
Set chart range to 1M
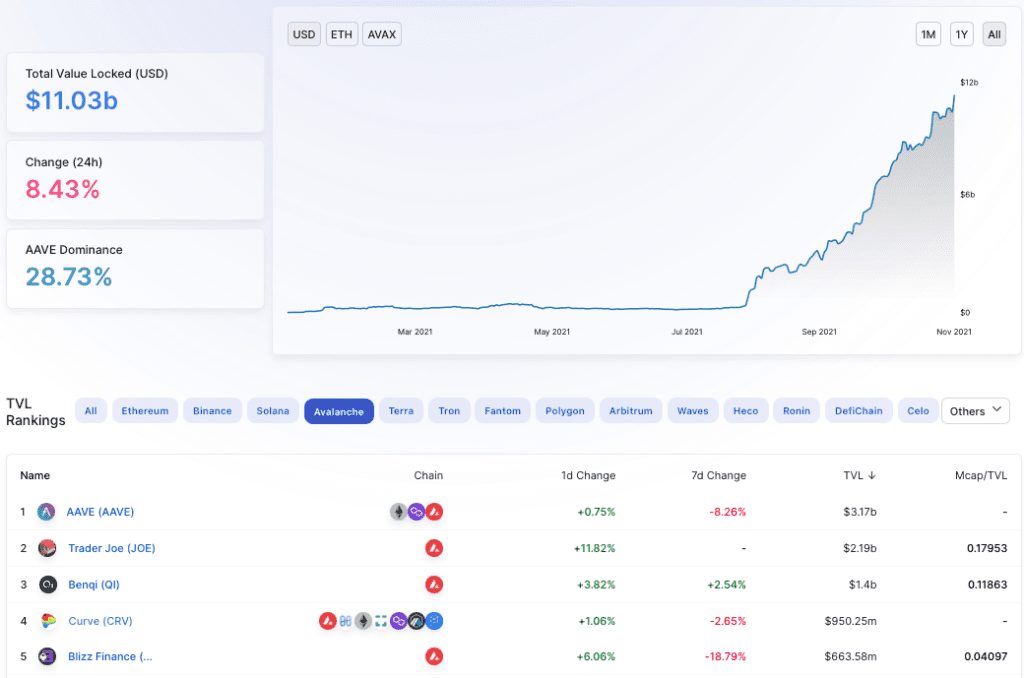(x=928, y=35)
